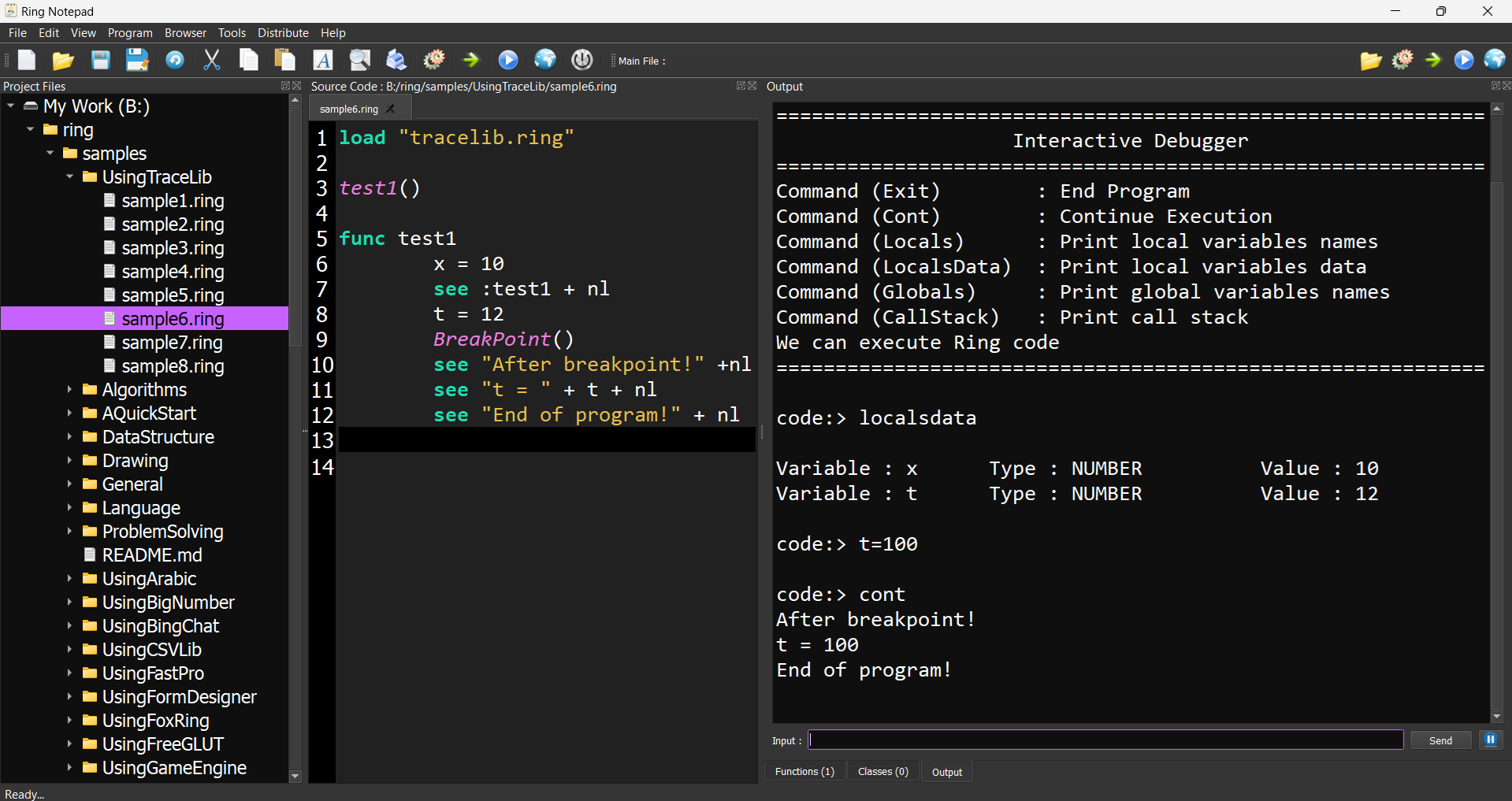Expand the Algorithms folder

click(70, 390)
